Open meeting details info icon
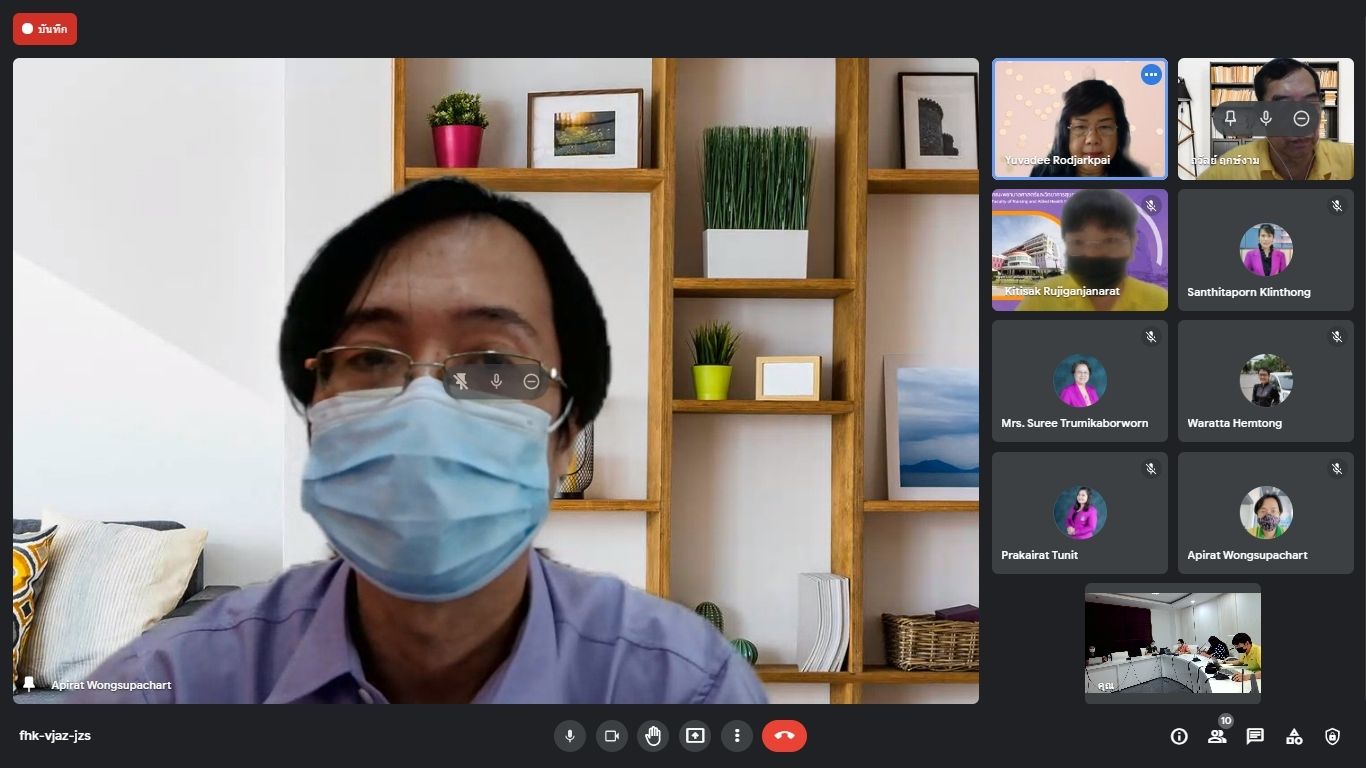 1179,737
